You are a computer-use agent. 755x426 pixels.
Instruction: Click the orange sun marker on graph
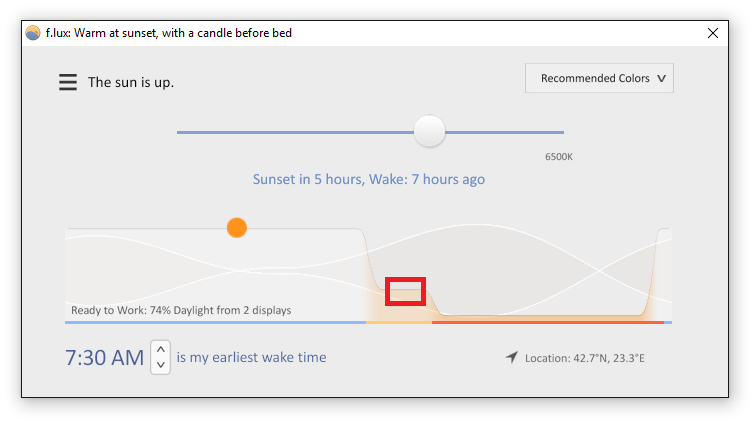pyautogui.click(x=237, y=228)
